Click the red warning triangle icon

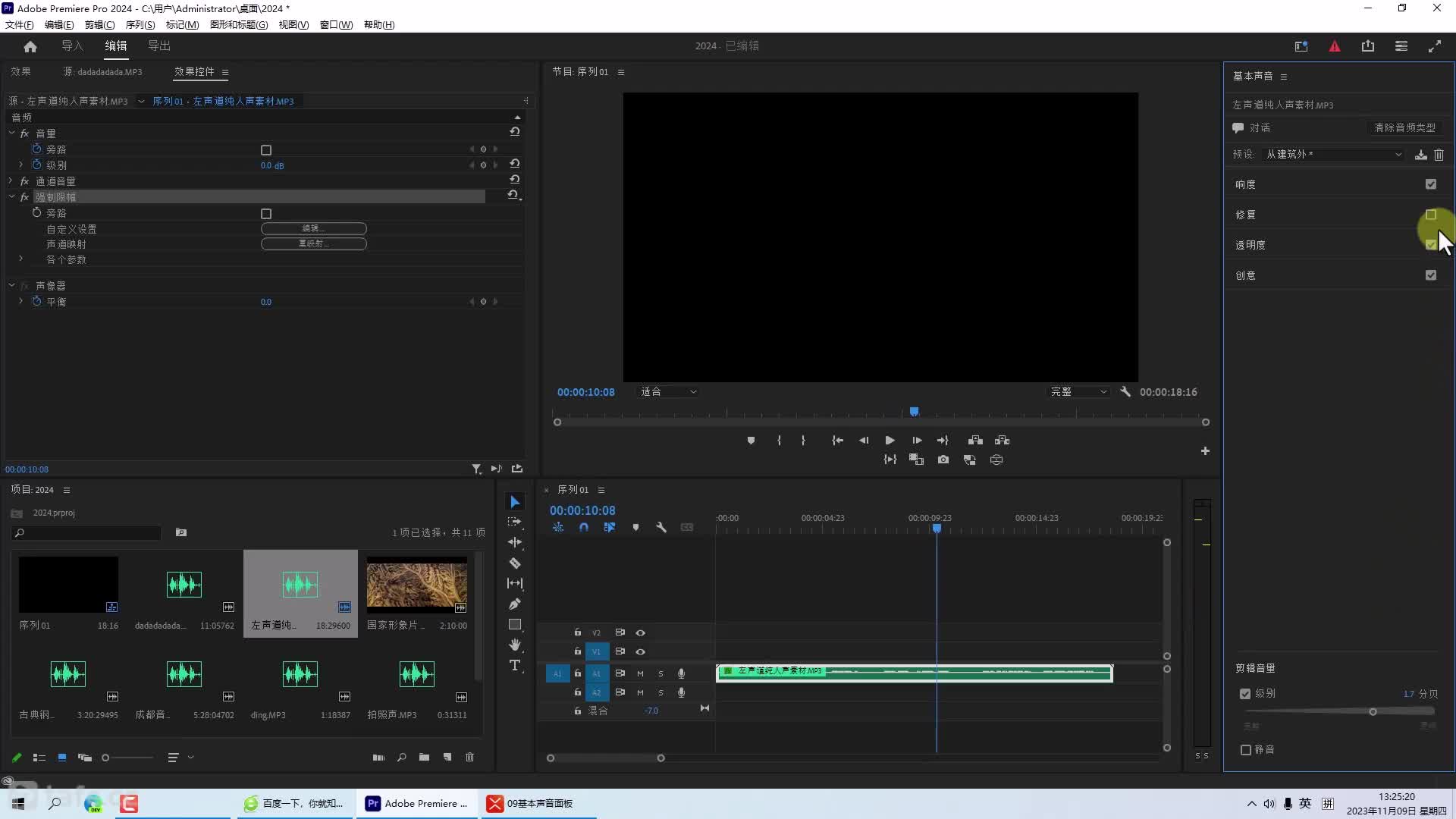(x=1335, y=46)
